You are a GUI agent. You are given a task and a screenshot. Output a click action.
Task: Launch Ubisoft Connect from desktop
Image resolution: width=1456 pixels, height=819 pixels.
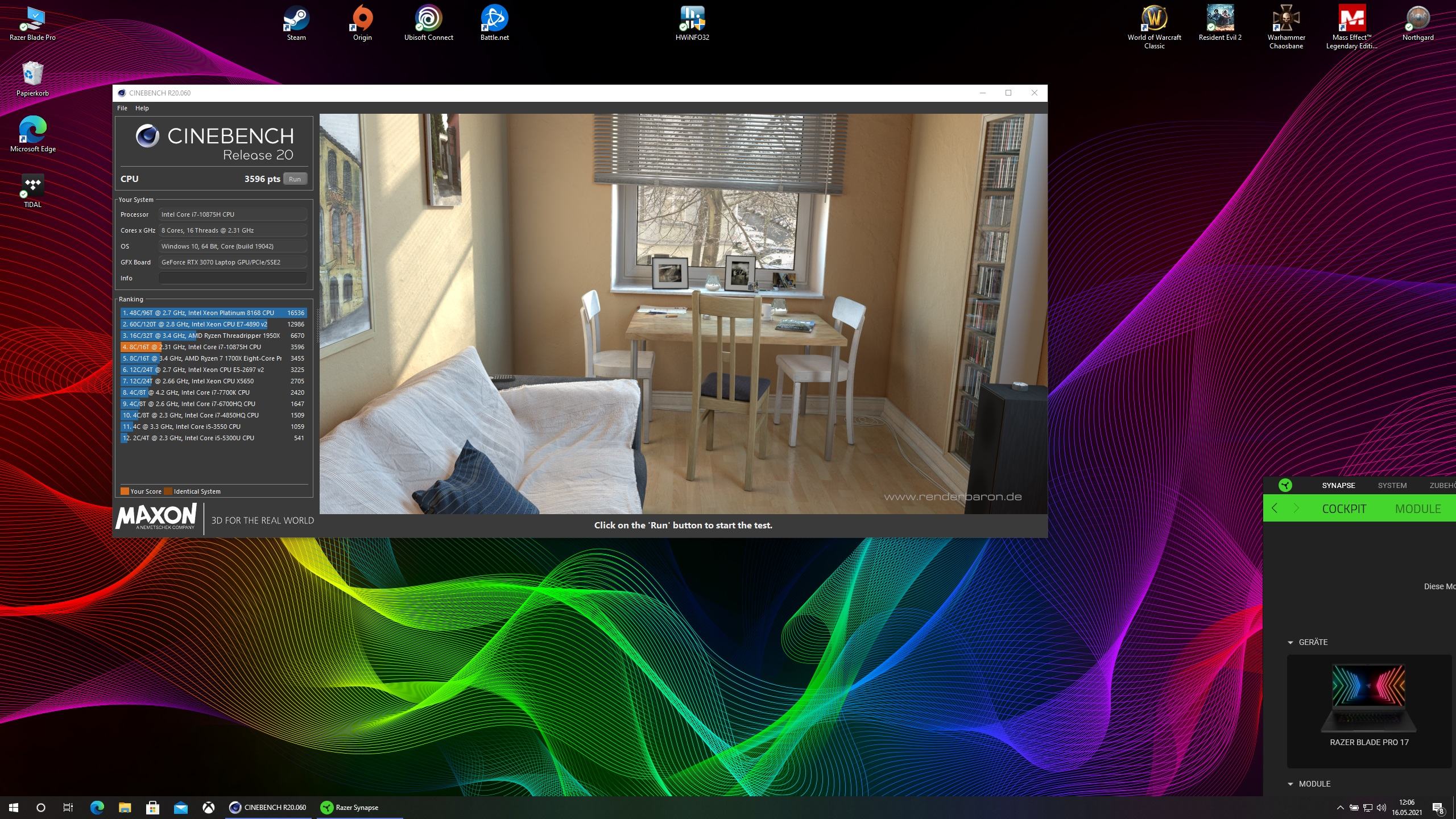(x=428, y=24)
